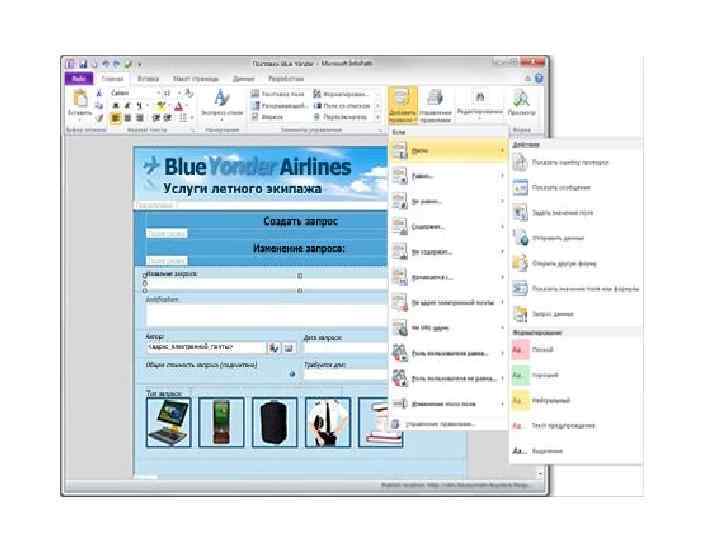Screen dimensions: 720x540
Task: Insert the Текстовое поле control
Action: [x=277, y=94]
